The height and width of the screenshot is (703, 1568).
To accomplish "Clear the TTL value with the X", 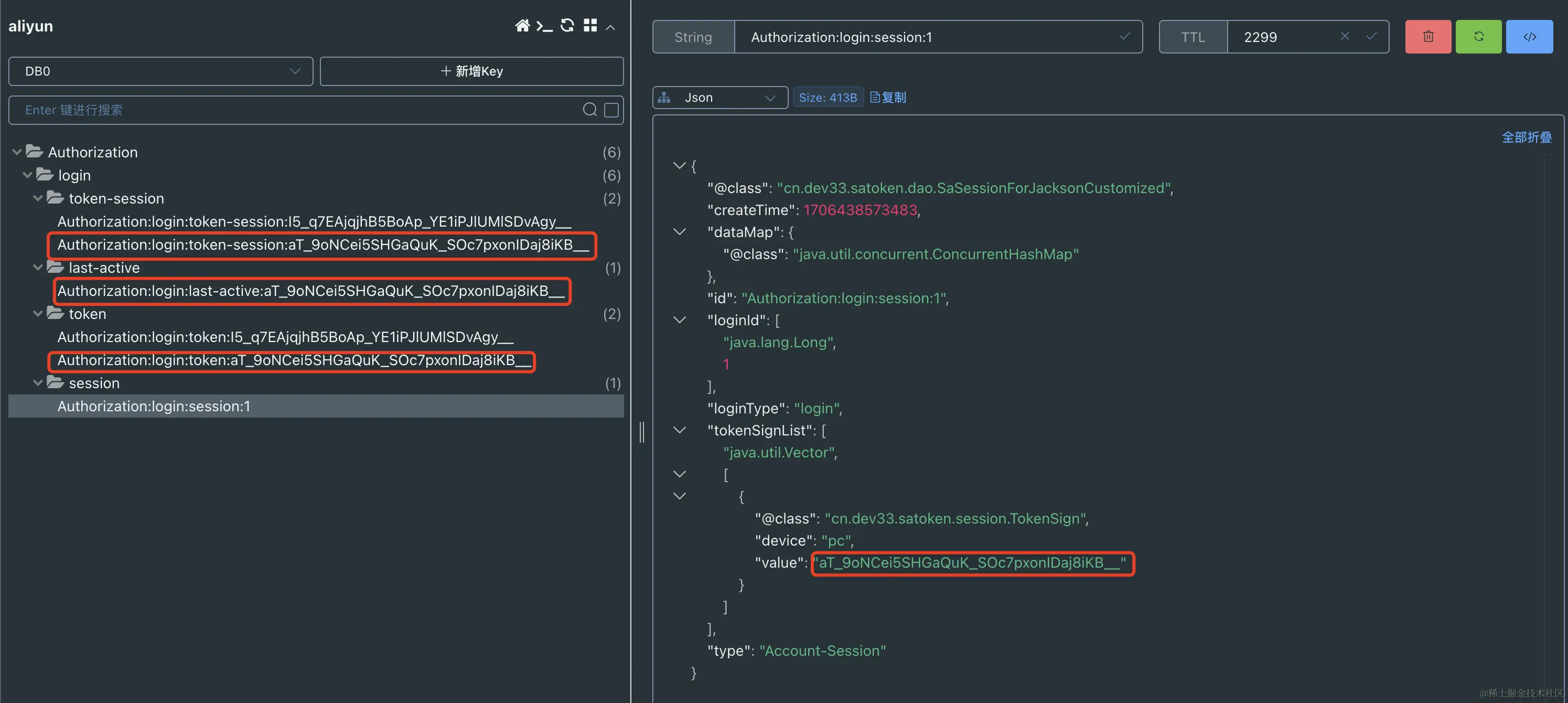I will 1345,37.
